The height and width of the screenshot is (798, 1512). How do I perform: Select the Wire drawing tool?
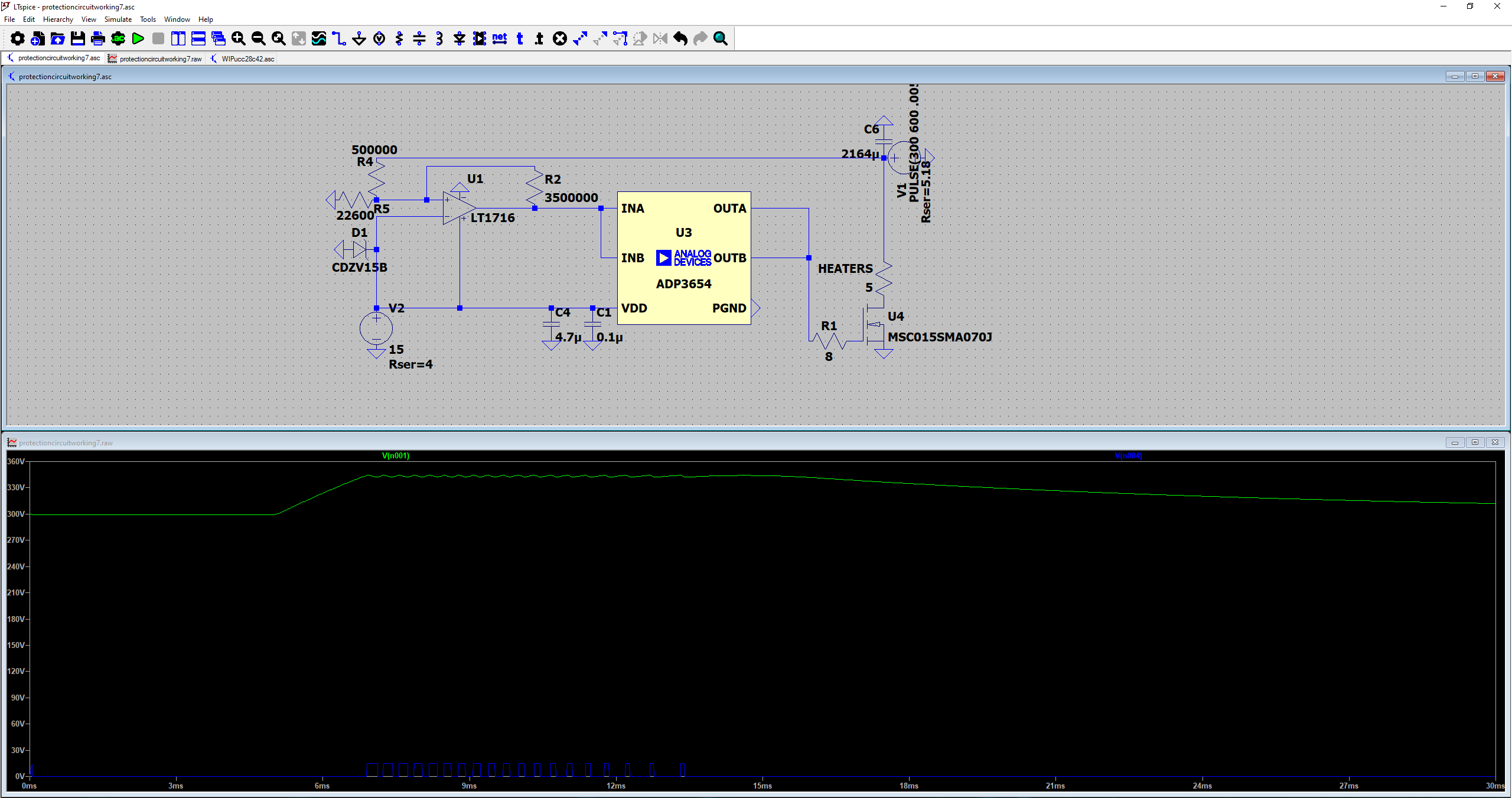point(339,39)
